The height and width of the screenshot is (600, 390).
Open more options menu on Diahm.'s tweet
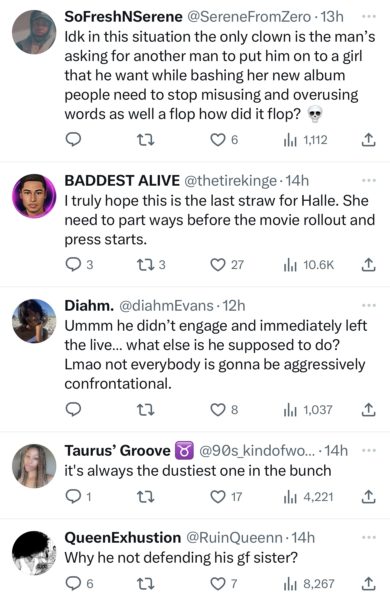[x=369, y=305]
